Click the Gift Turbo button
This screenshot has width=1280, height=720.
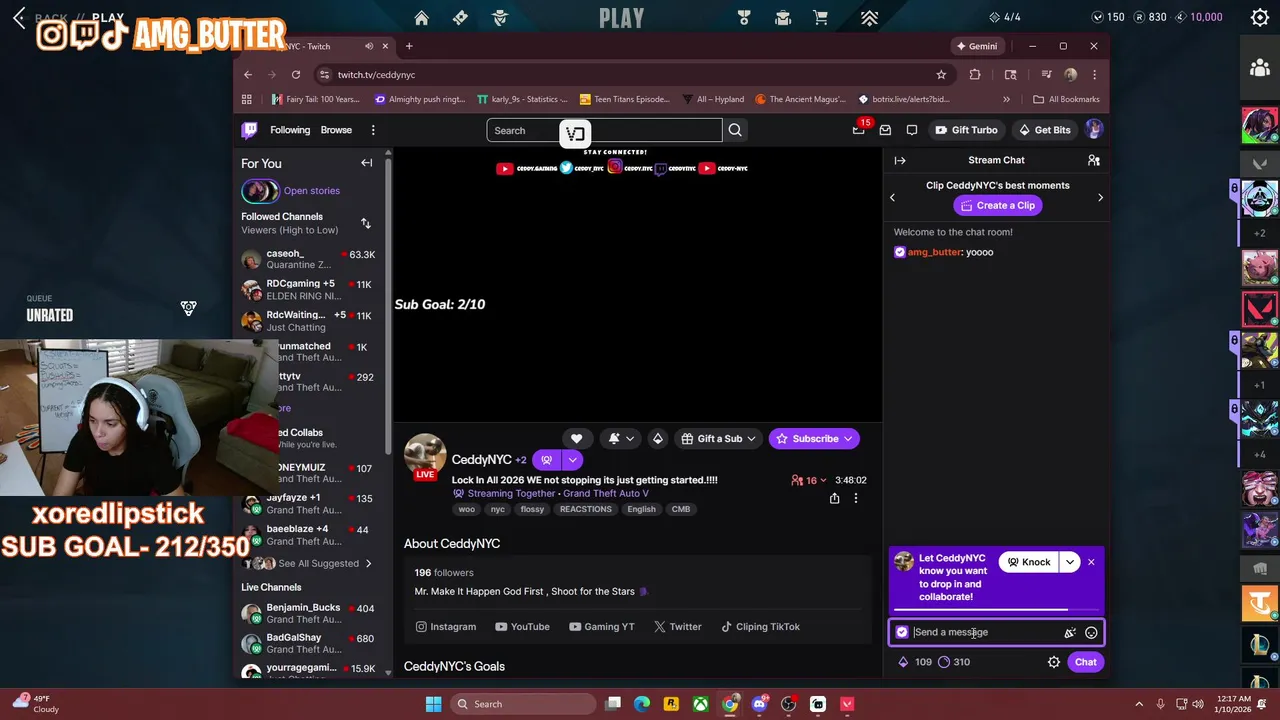966,130
